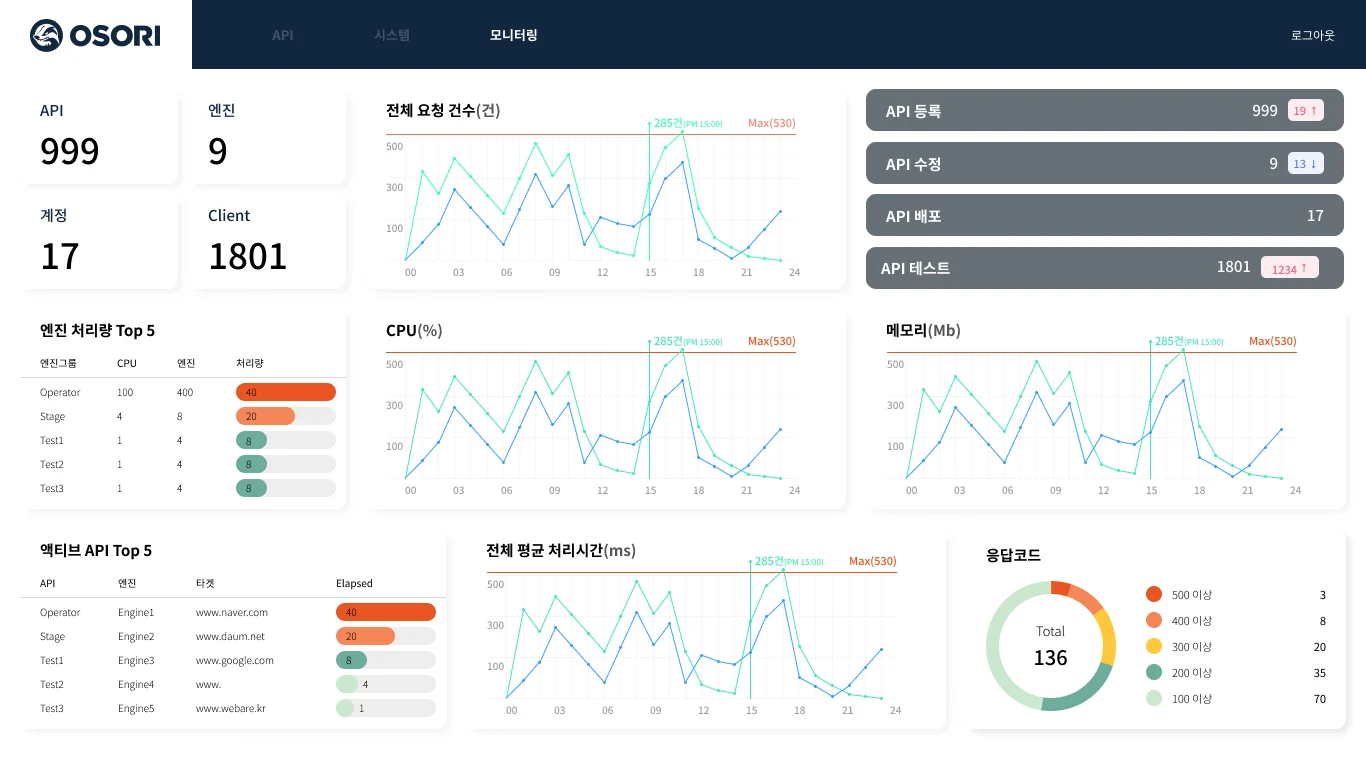Click the CPU(%) chart title
Viewport: 1366px width, 768px height.
(x=414, y=330)
